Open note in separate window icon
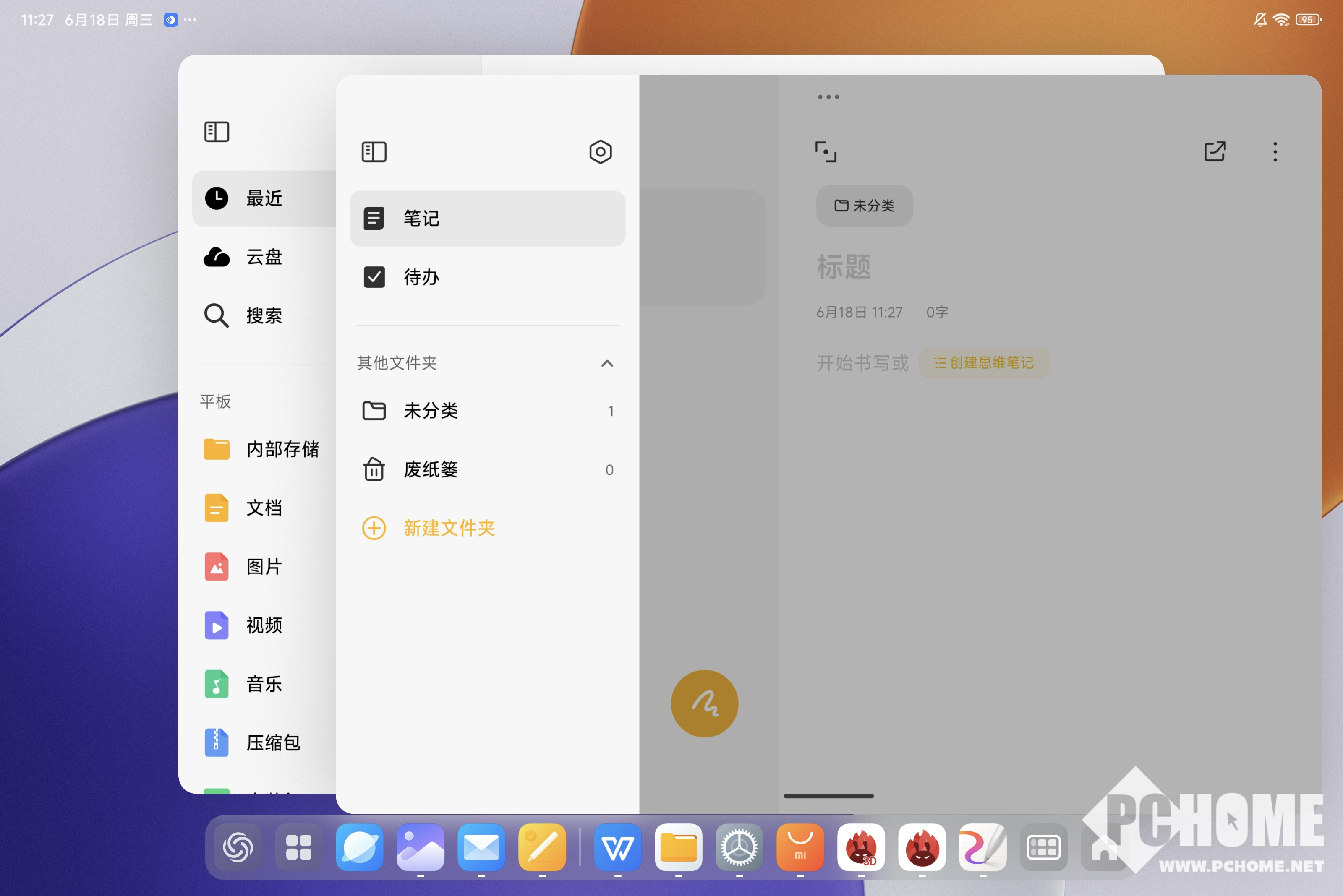The height and width of the screenshot is (896, 1343). click(1215, 151)
